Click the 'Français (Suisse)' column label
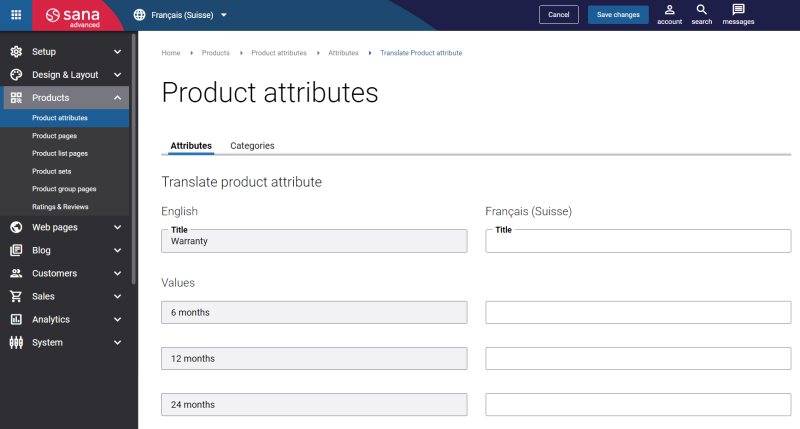The height and width of the screenshot is (429, 800). point(529,211)
